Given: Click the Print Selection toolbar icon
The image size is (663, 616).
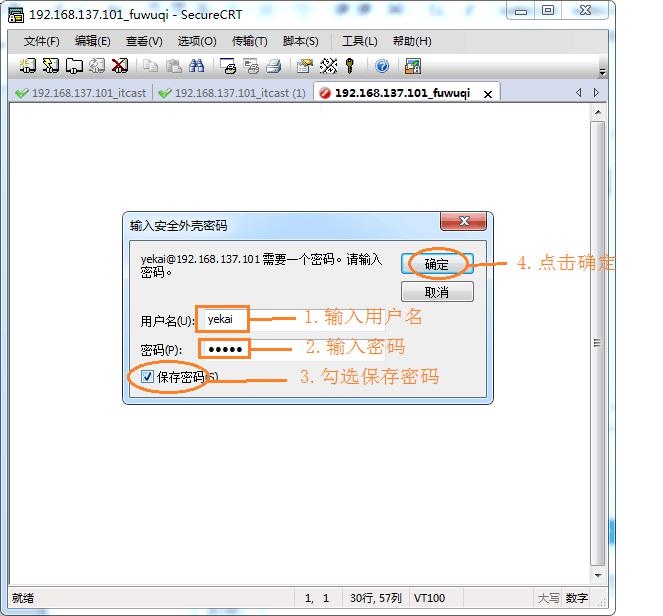Looking at the screenshot, I should click(x=251, y=66).
